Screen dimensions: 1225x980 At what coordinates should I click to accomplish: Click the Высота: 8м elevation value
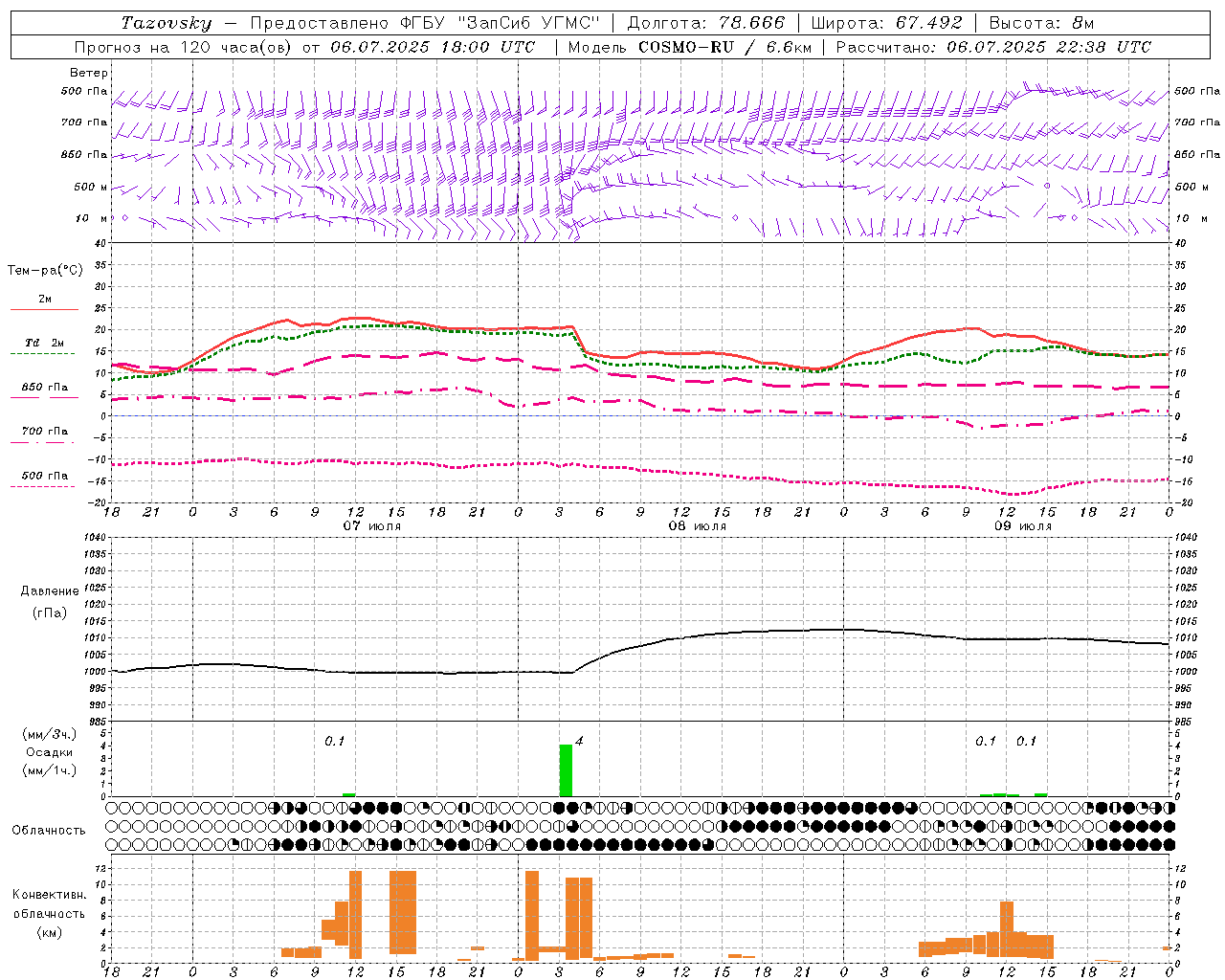[1041, 23]
